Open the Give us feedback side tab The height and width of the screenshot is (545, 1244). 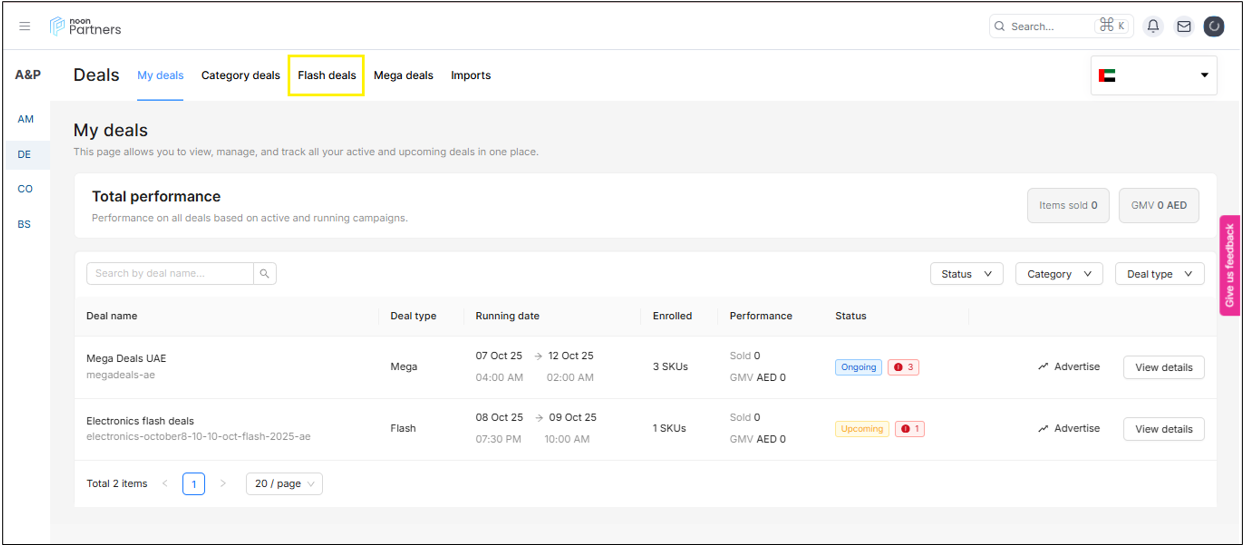(1229, 265)
